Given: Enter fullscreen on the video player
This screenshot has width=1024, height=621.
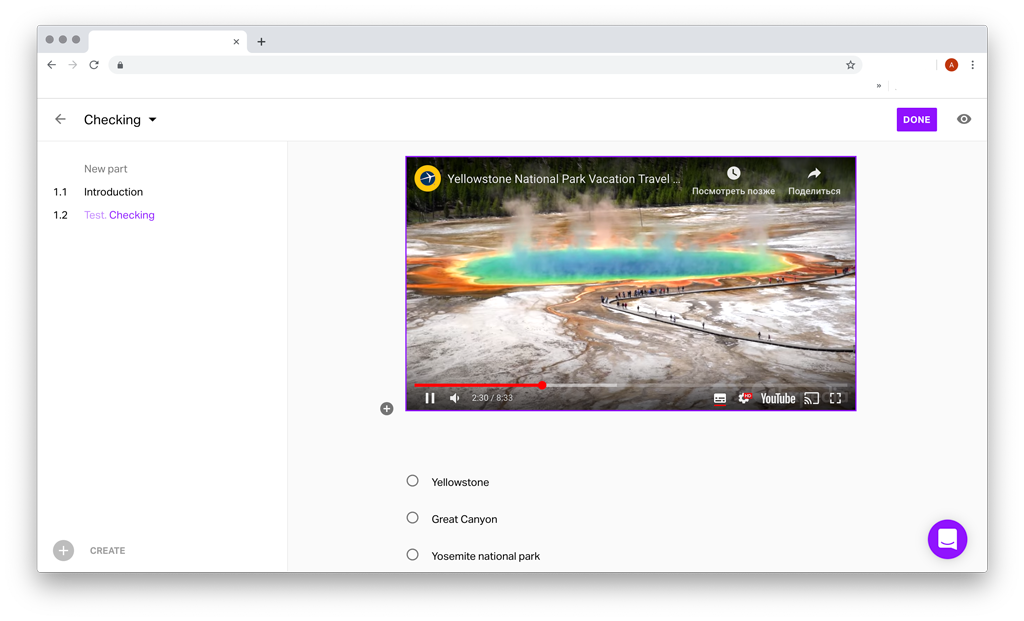Looking at the screenshot, I should click(835, 398).
